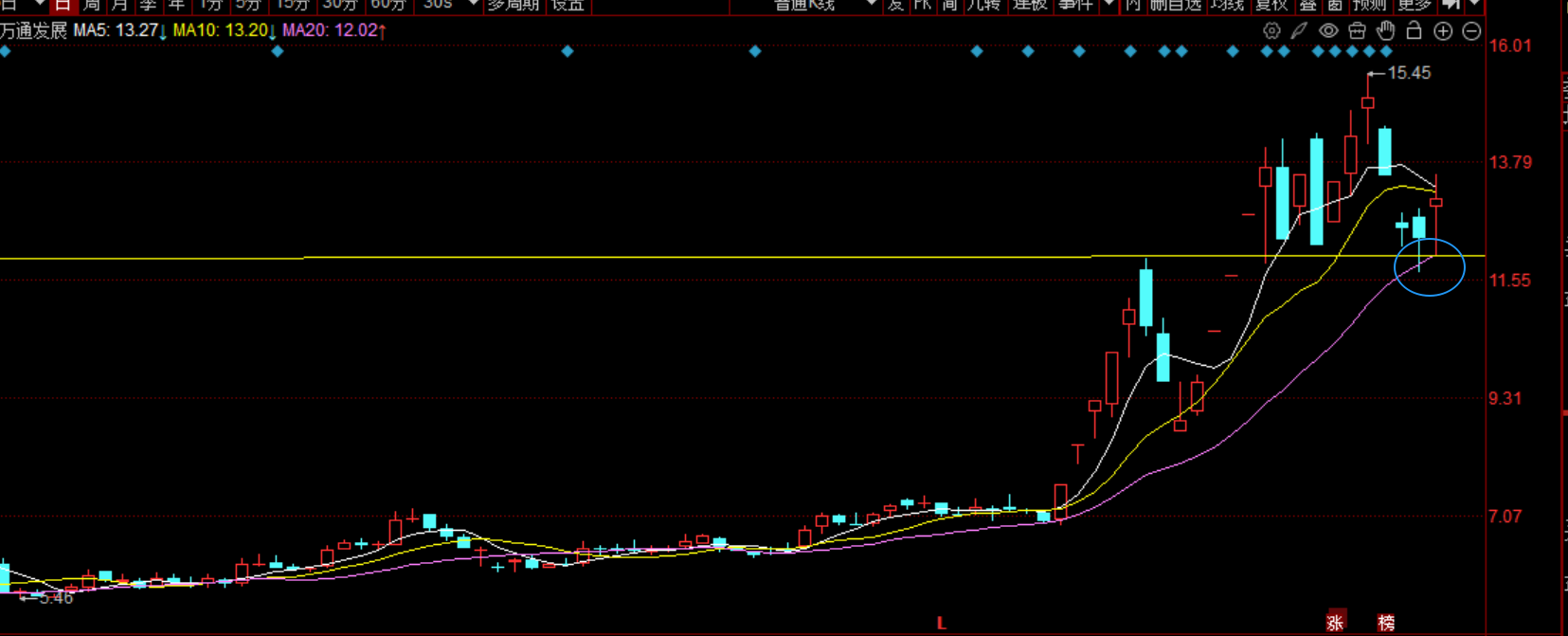Switch to monthly 月 period

pos(119,5)
